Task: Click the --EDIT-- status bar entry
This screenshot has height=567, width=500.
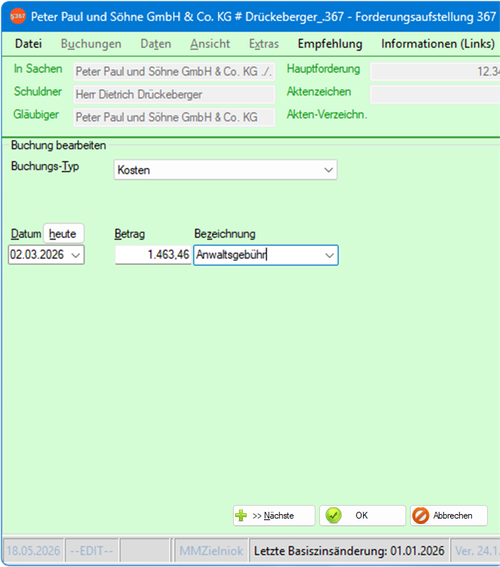Action: coord(92,551)
